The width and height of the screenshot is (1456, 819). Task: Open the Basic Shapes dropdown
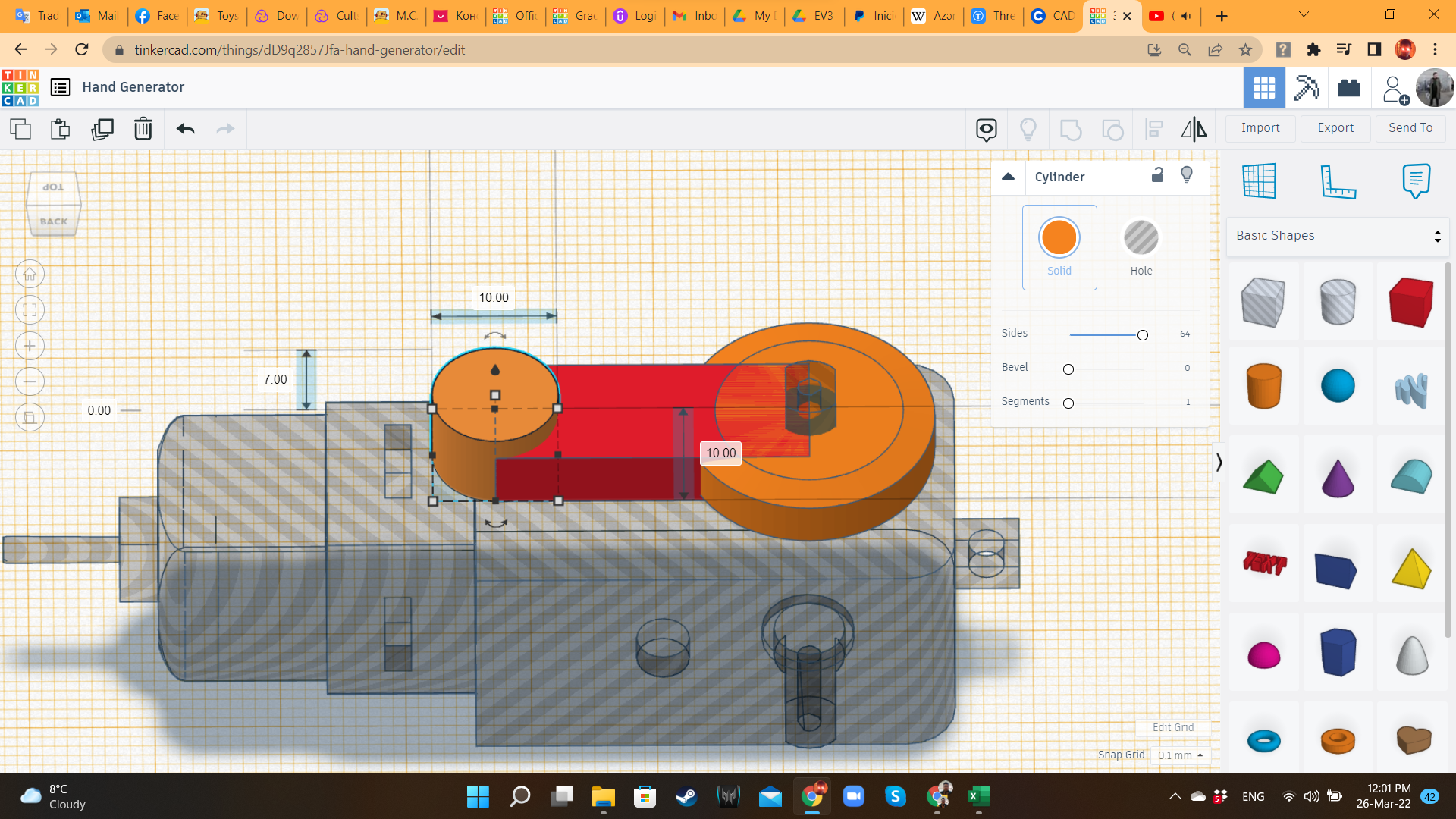pyautogui.click(x=1338, y=236)
